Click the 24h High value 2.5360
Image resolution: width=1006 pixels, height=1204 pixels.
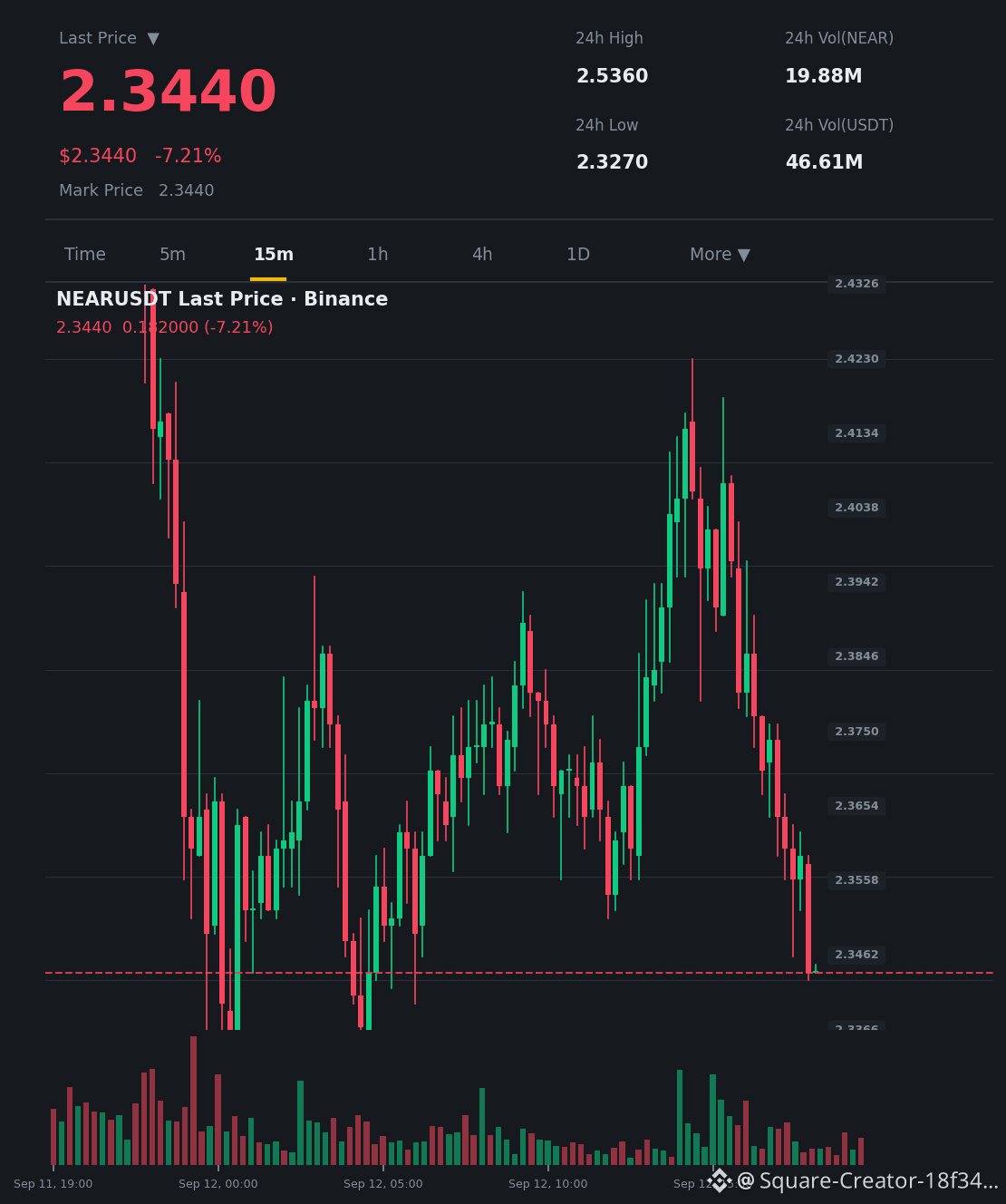tap(613, 76)
